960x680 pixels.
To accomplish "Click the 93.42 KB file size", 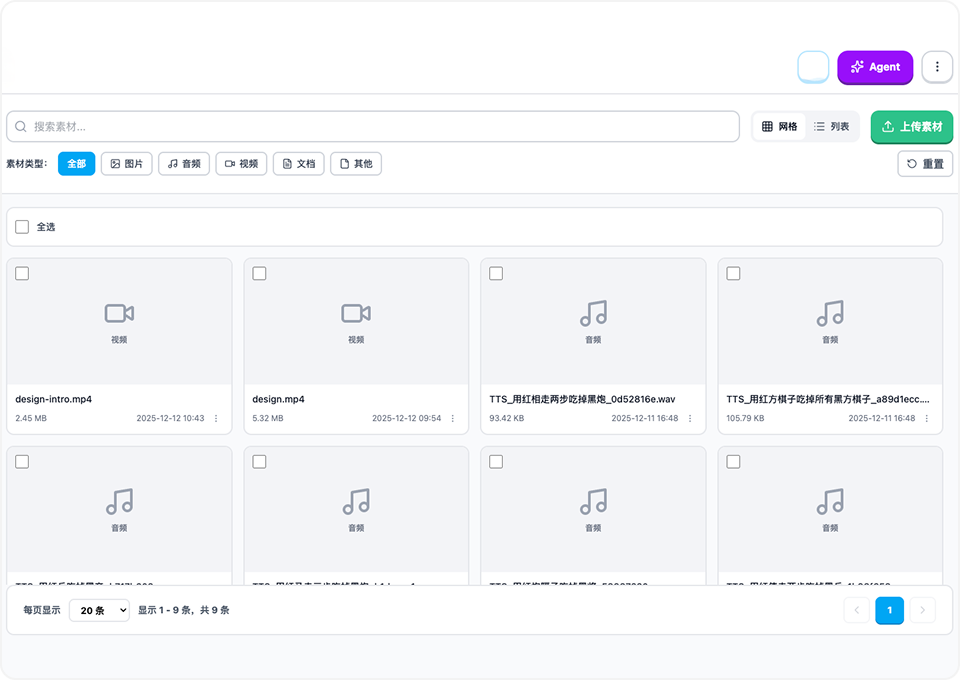I will coord(507,418).
